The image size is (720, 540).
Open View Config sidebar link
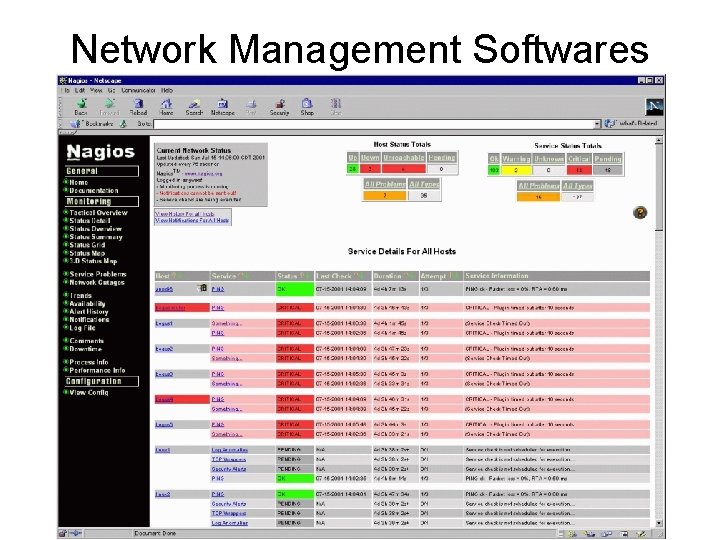click(89, 393)
